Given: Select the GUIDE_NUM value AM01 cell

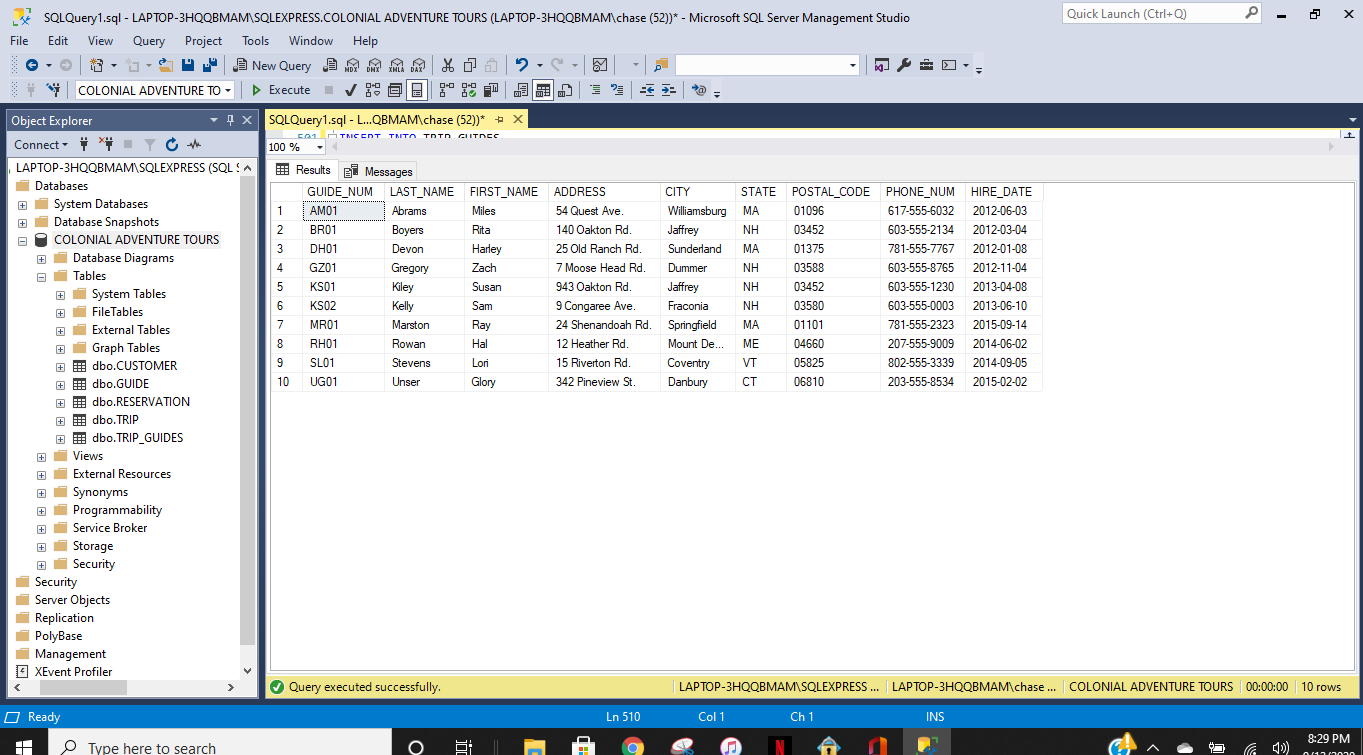Looking at the screenshot, I should coord(343,210).
